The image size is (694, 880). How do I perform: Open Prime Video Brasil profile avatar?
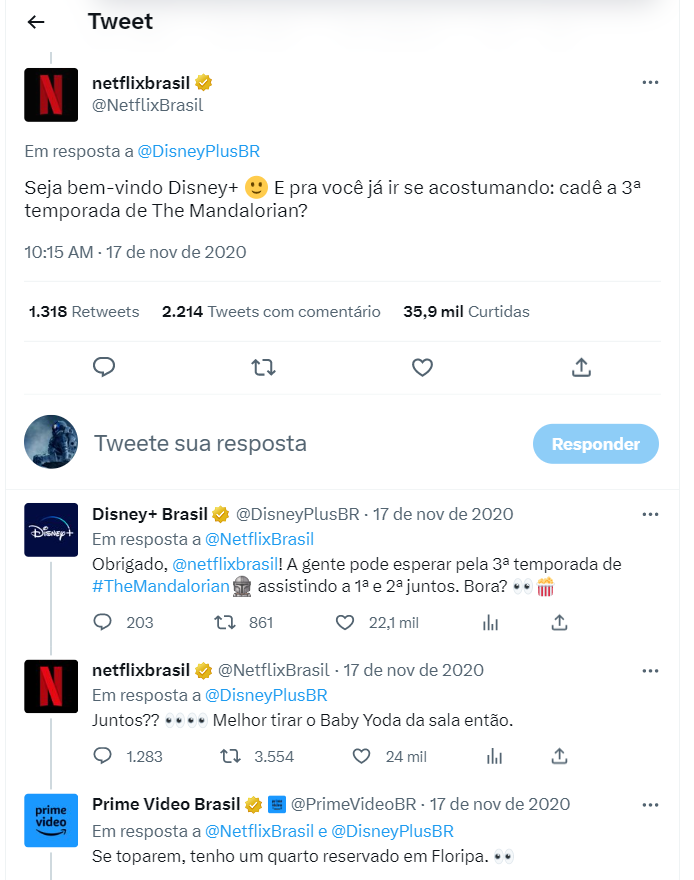[x=51, y=820]
